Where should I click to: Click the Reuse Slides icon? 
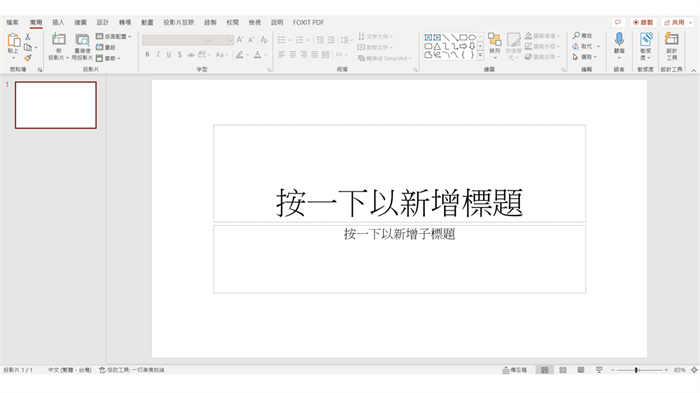(82, 41)
